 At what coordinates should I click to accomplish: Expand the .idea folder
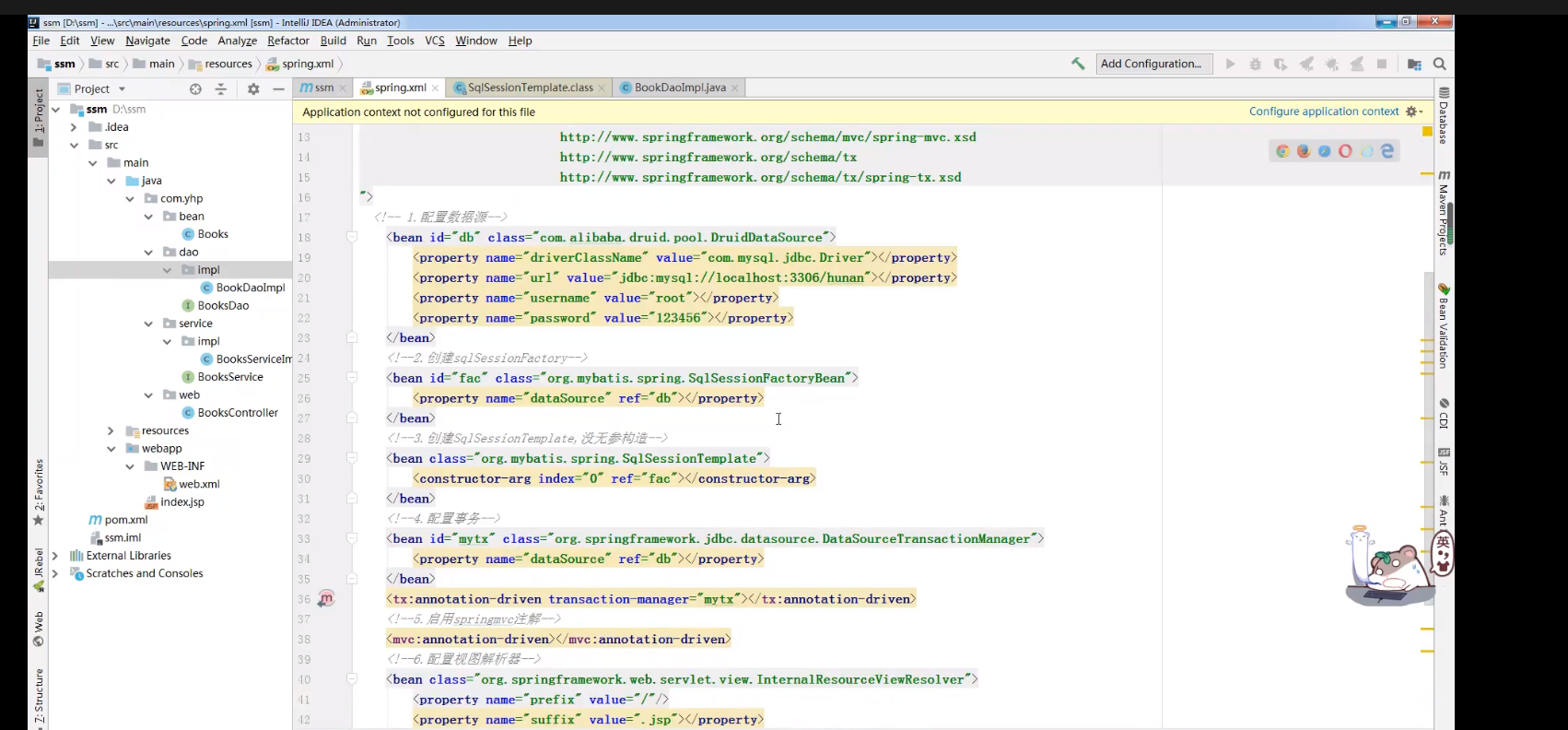[74, 127]
